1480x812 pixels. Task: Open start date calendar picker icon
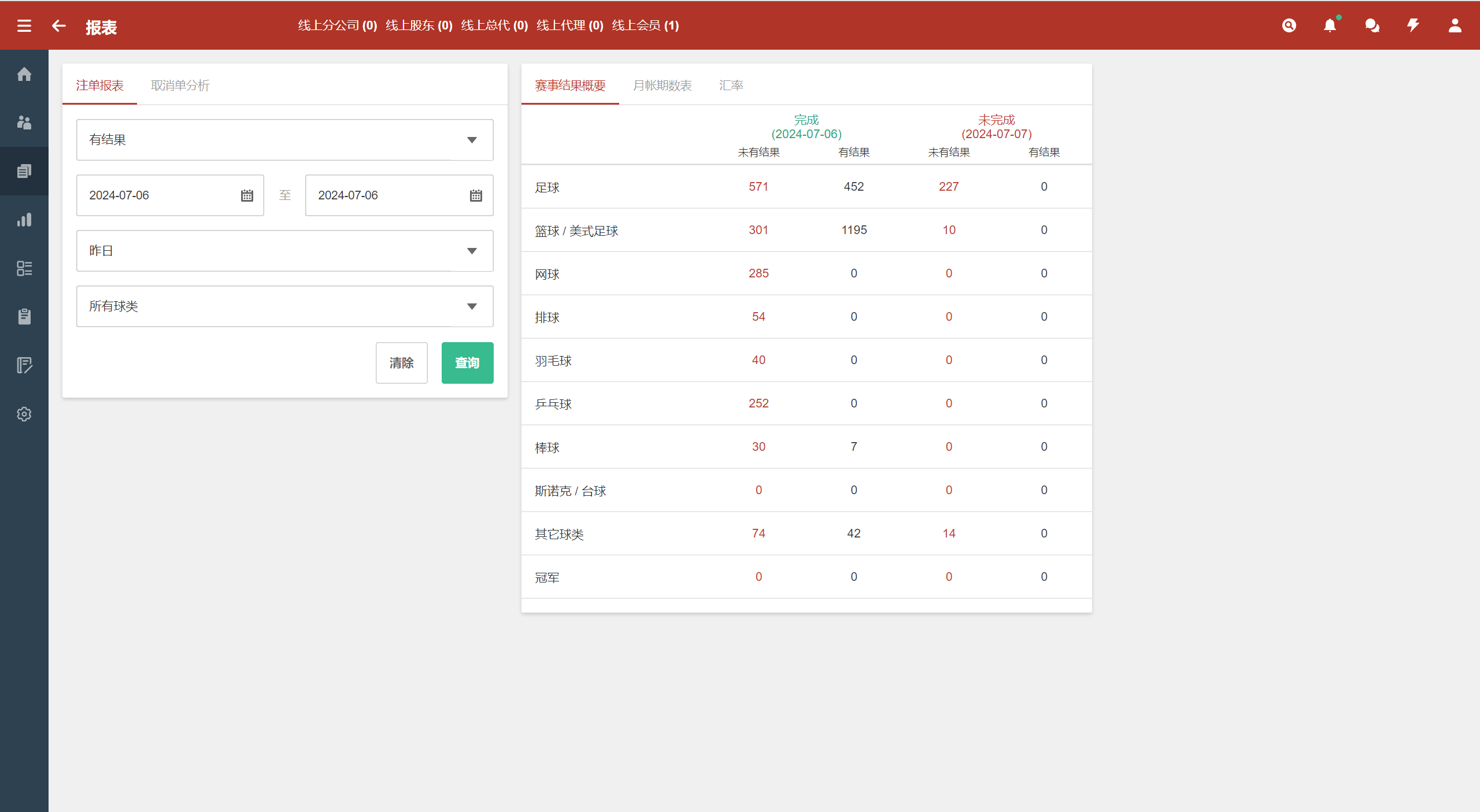247,195
